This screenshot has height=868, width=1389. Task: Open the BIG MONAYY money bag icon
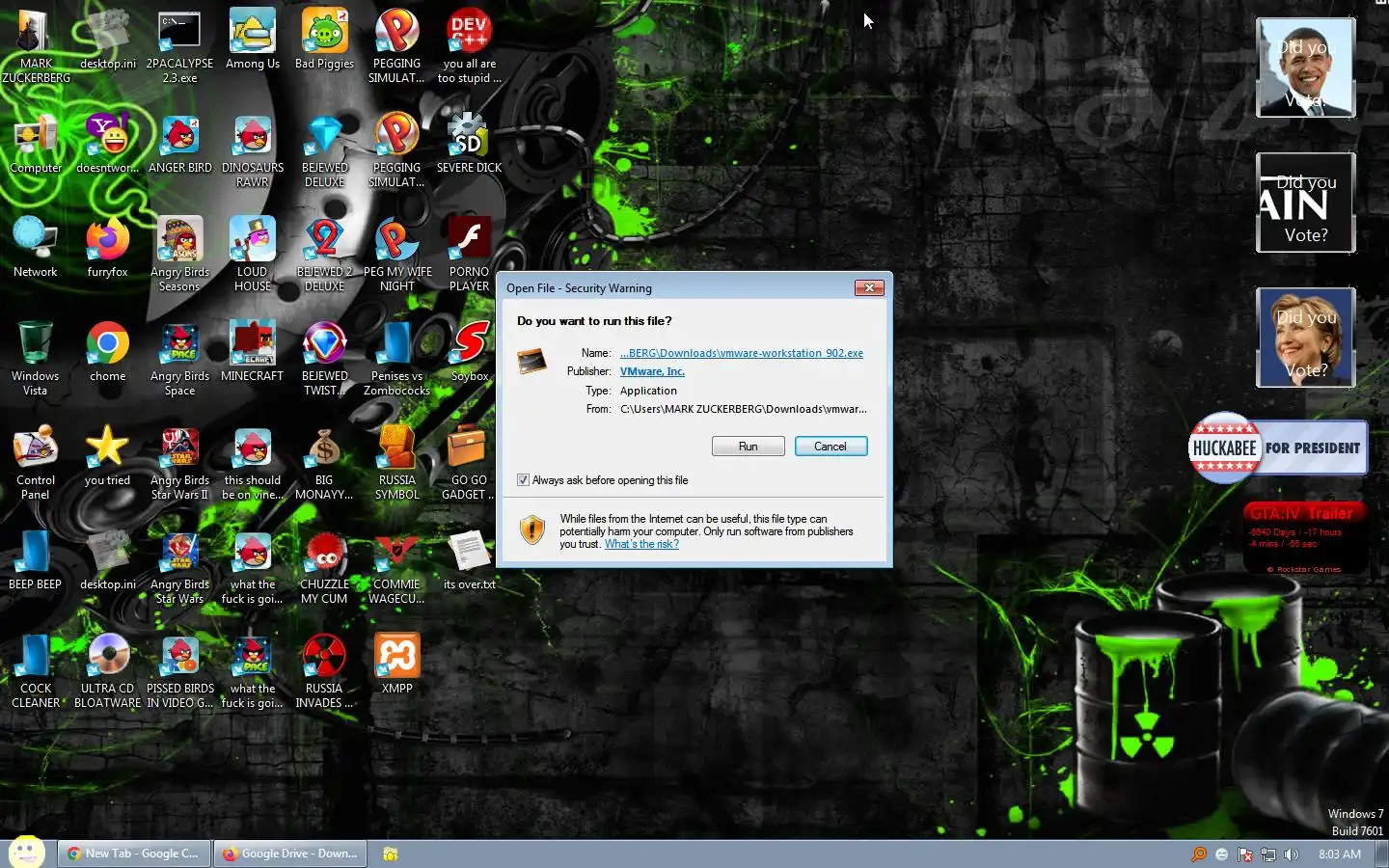[324, 461]
